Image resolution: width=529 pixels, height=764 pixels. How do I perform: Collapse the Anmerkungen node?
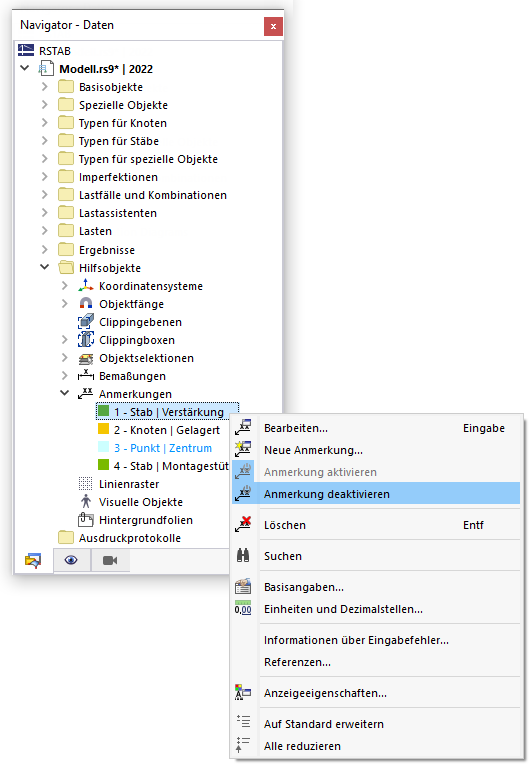pos(64,393)
